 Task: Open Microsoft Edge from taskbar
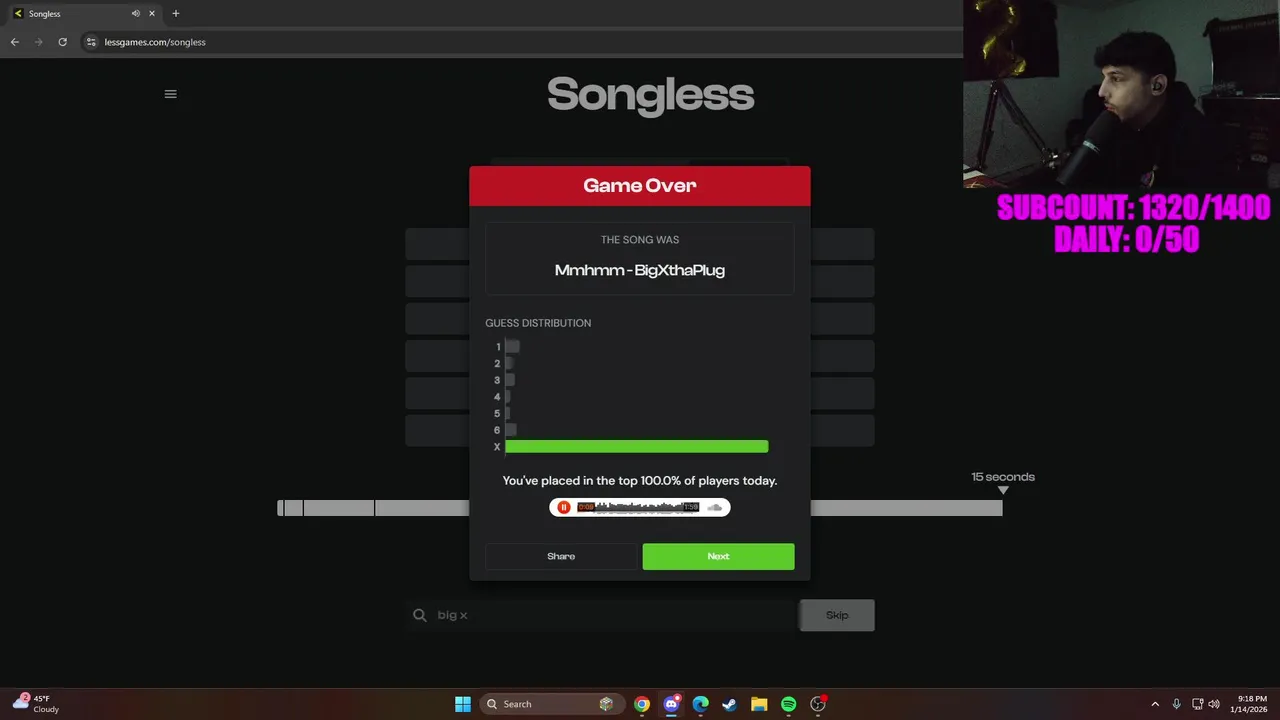[701, 704]
